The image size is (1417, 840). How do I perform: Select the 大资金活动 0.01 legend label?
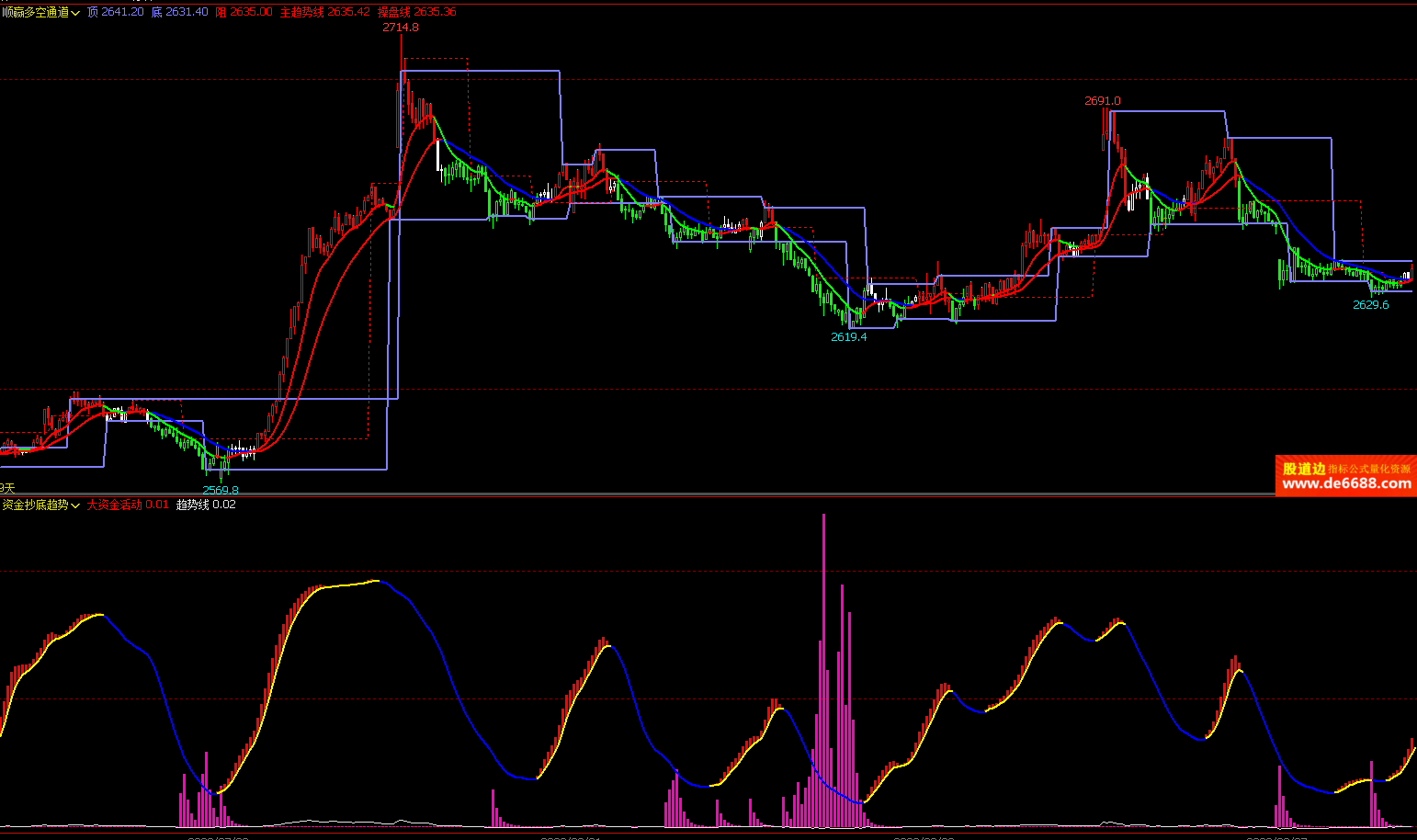pos(128,505)
